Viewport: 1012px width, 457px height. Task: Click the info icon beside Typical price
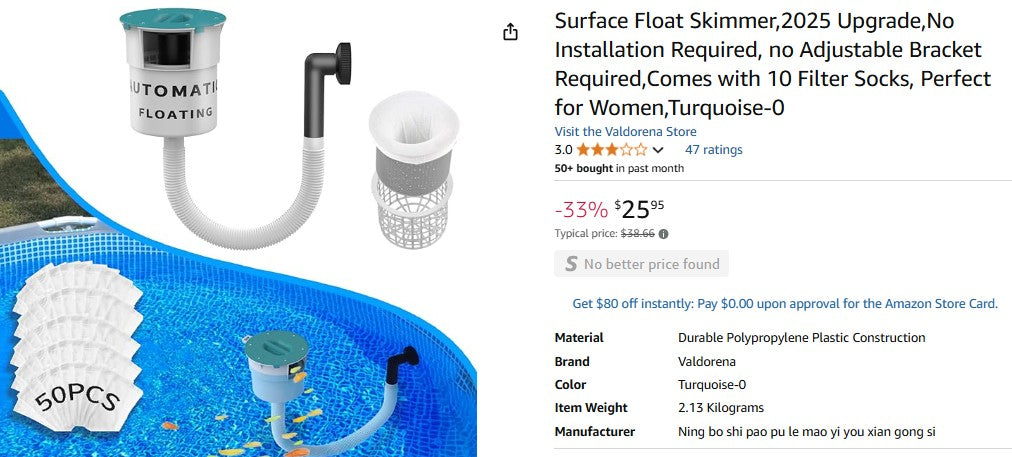pos(664,234)
